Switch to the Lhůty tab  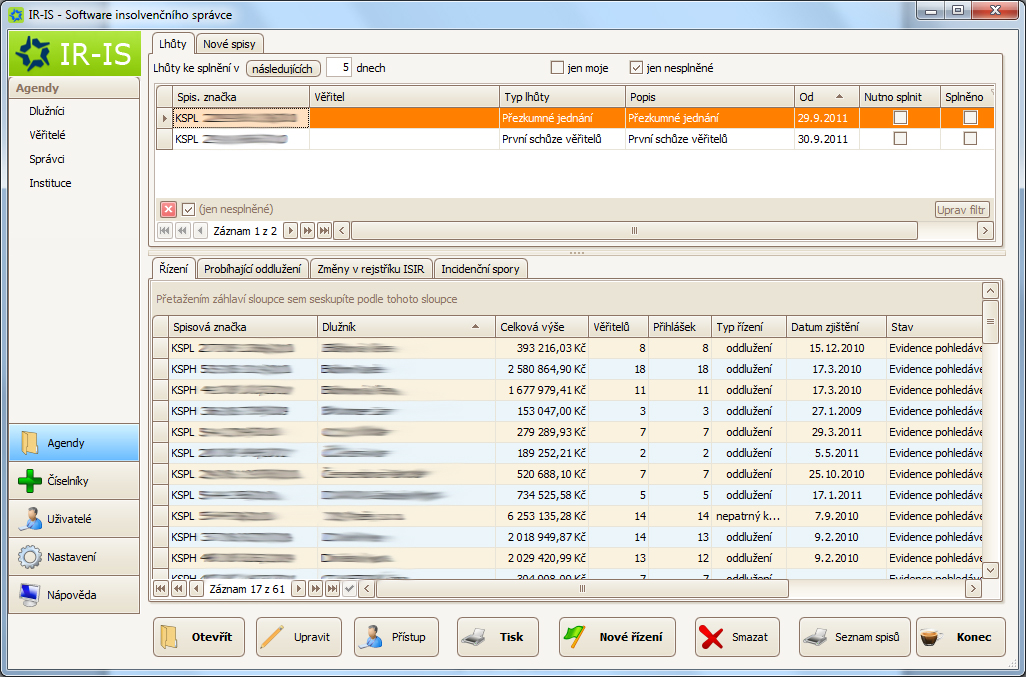173,44
